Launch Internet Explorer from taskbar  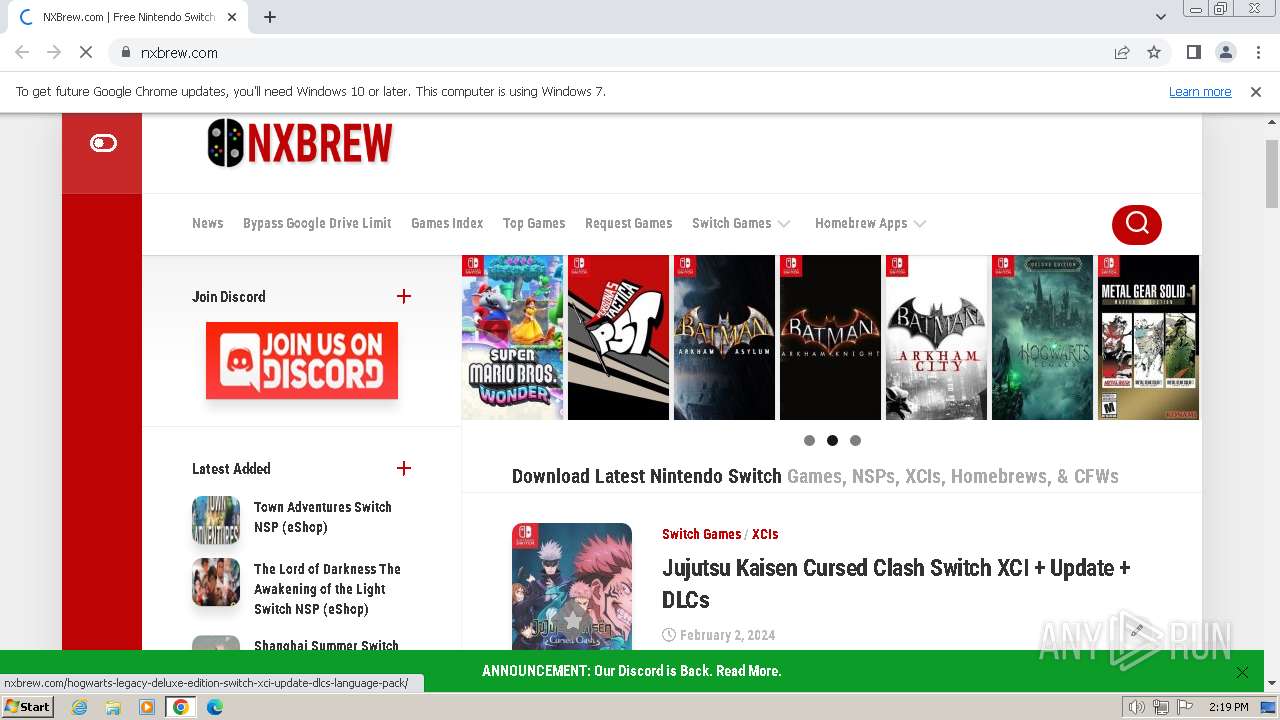click(x=80, y=707)
